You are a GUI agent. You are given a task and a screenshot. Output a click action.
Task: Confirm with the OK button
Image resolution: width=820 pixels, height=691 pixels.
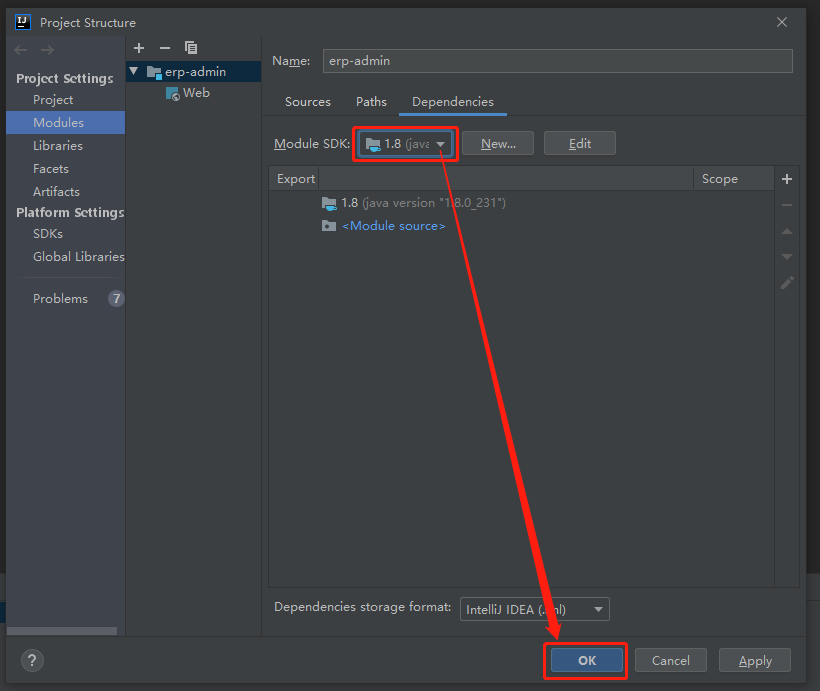[x=586, y=661]
